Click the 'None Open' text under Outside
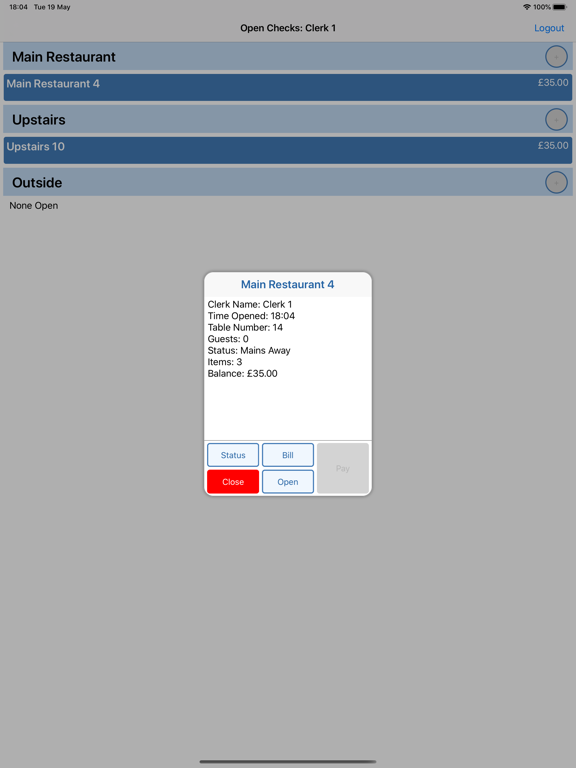This screenshot has width=576, height=768. (33, 206)
